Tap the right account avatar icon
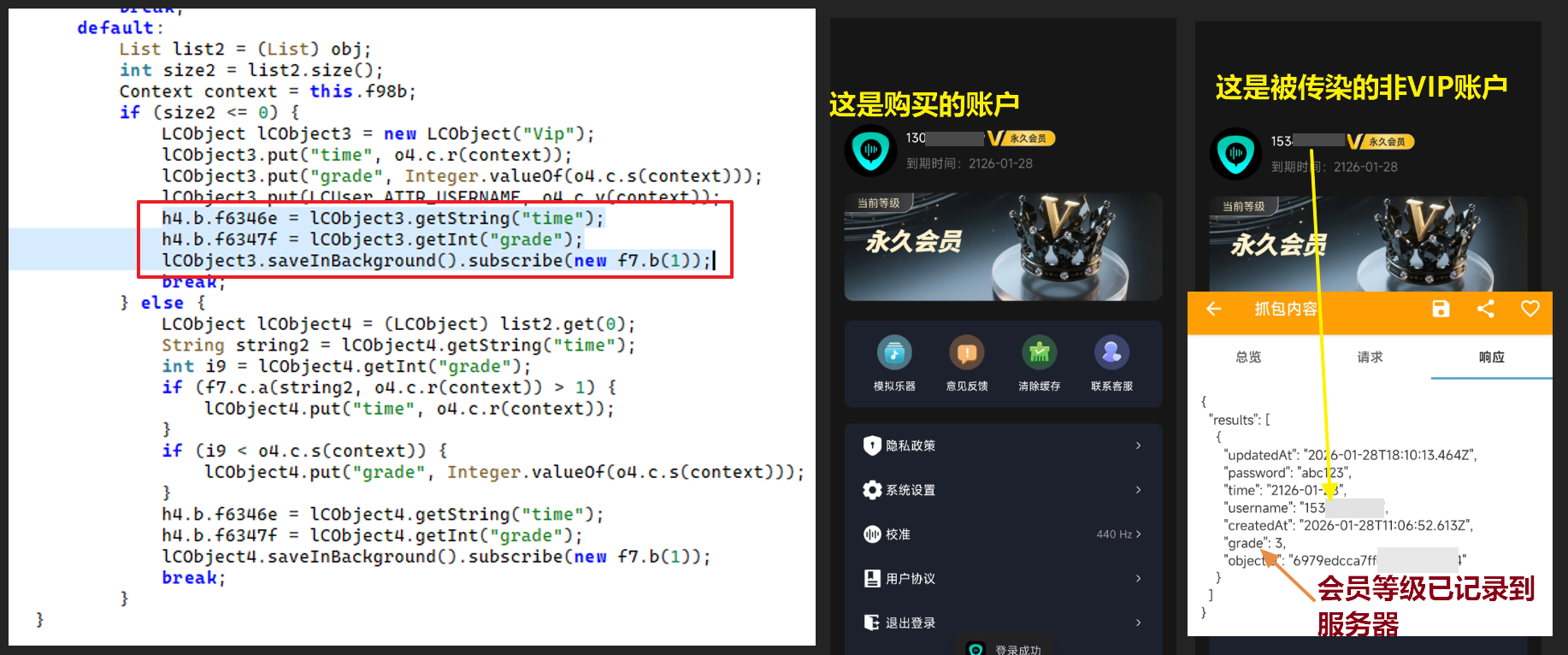 tap(1235, 154)
